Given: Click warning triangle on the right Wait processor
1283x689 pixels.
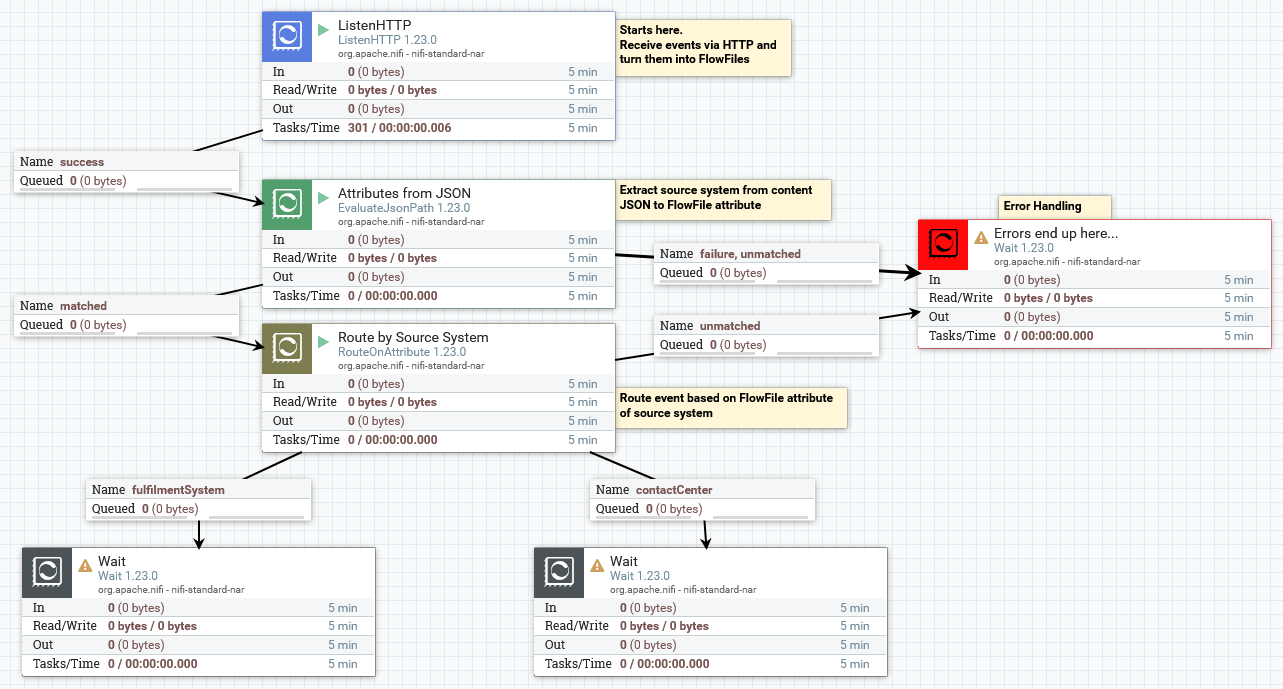Looking at the screenshot, I should click(597, 566).
